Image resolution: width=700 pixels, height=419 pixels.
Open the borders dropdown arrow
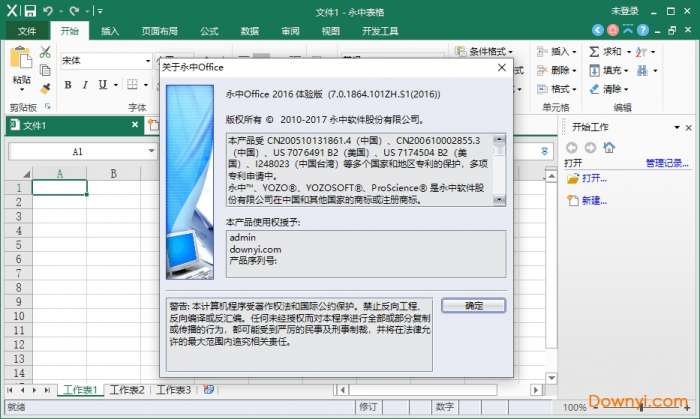tap(146, 85)
